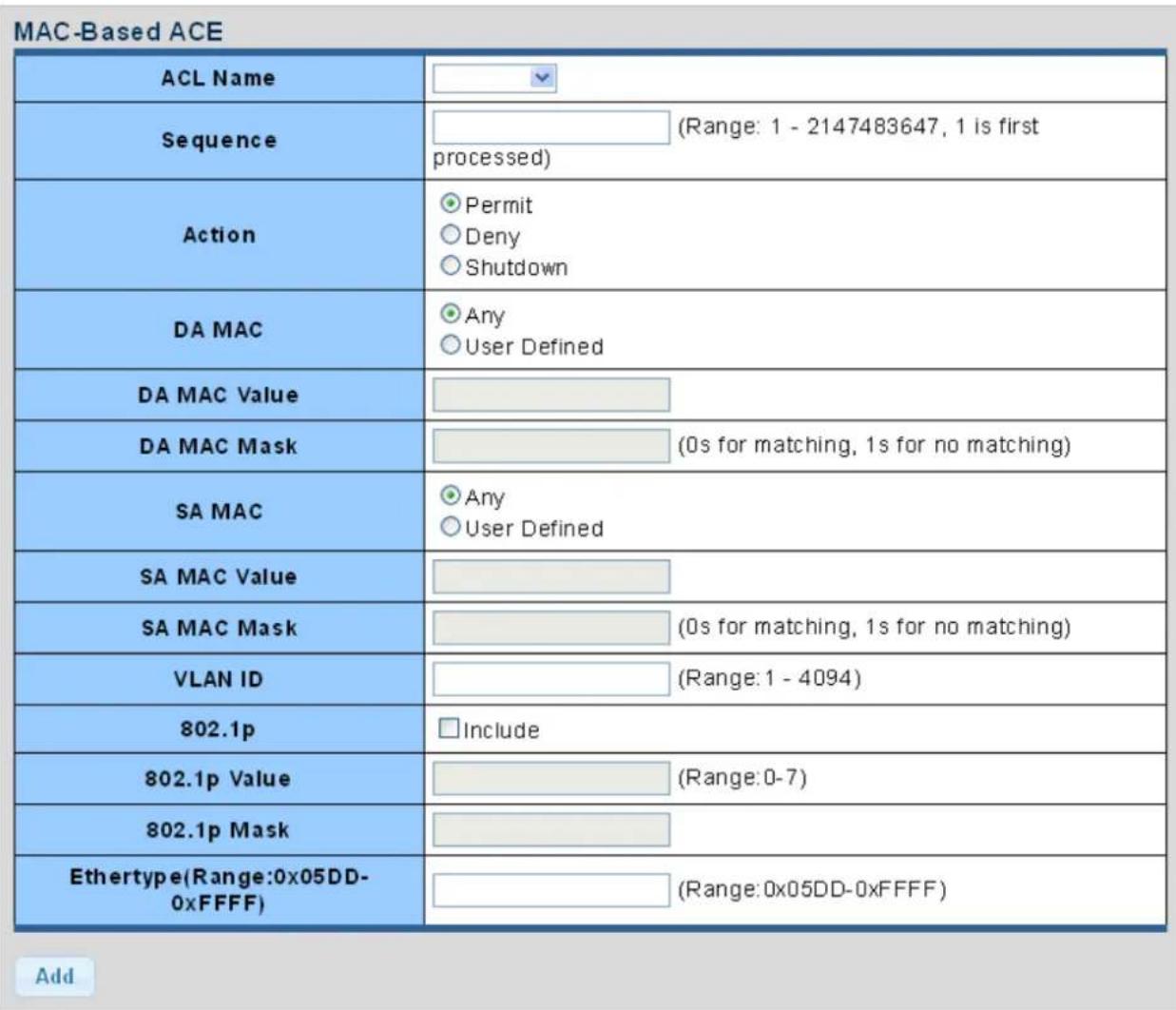Click the '(Range:0-7)' hint text
The width and height of the screenshot is (1176, 1010).
tap(742, 778)
